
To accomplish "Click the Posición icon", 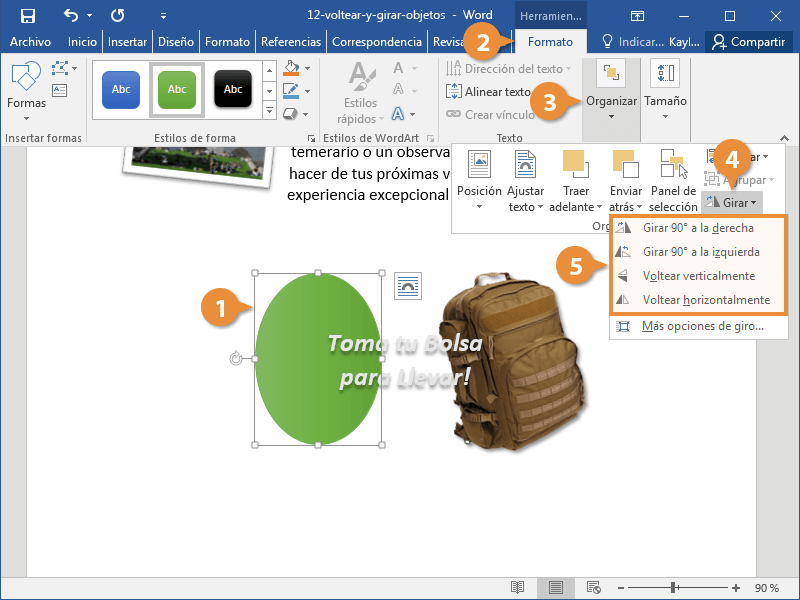I will 479,165.
